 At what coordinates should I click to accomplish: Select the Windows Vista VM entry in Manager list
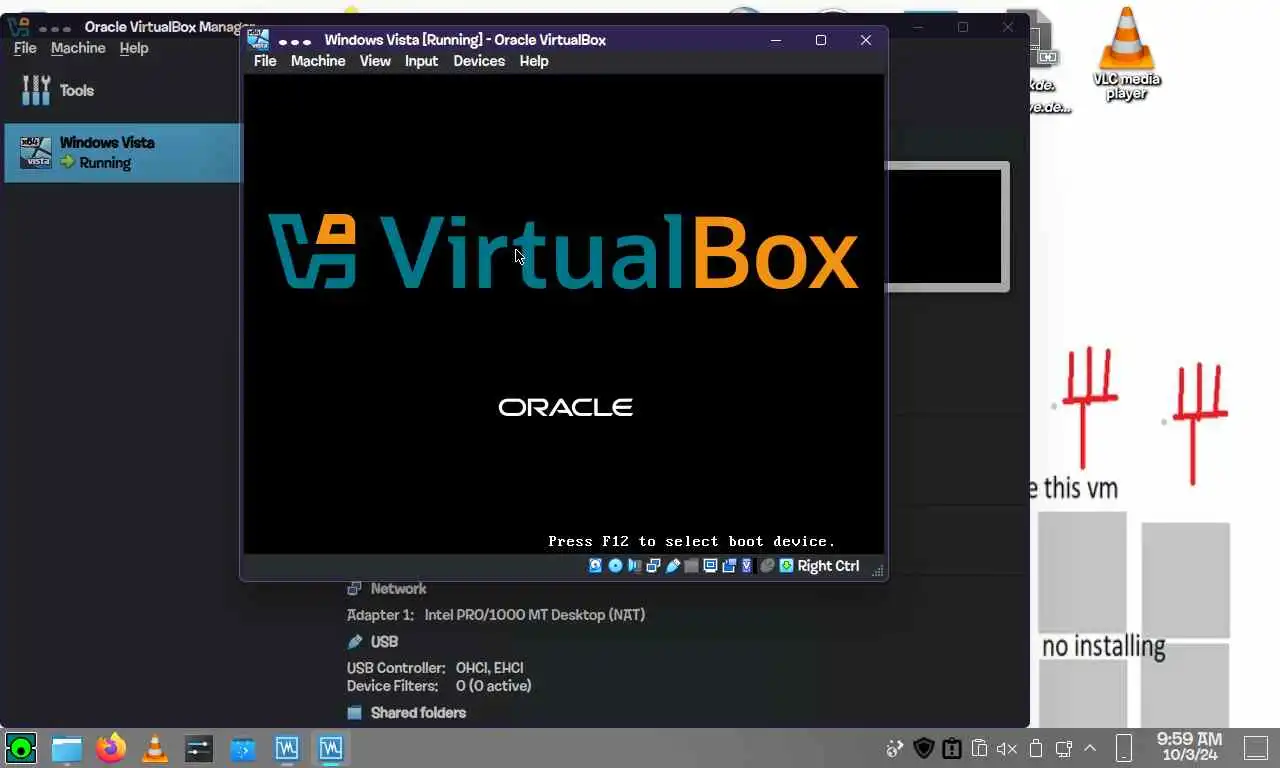click(122, 152)
